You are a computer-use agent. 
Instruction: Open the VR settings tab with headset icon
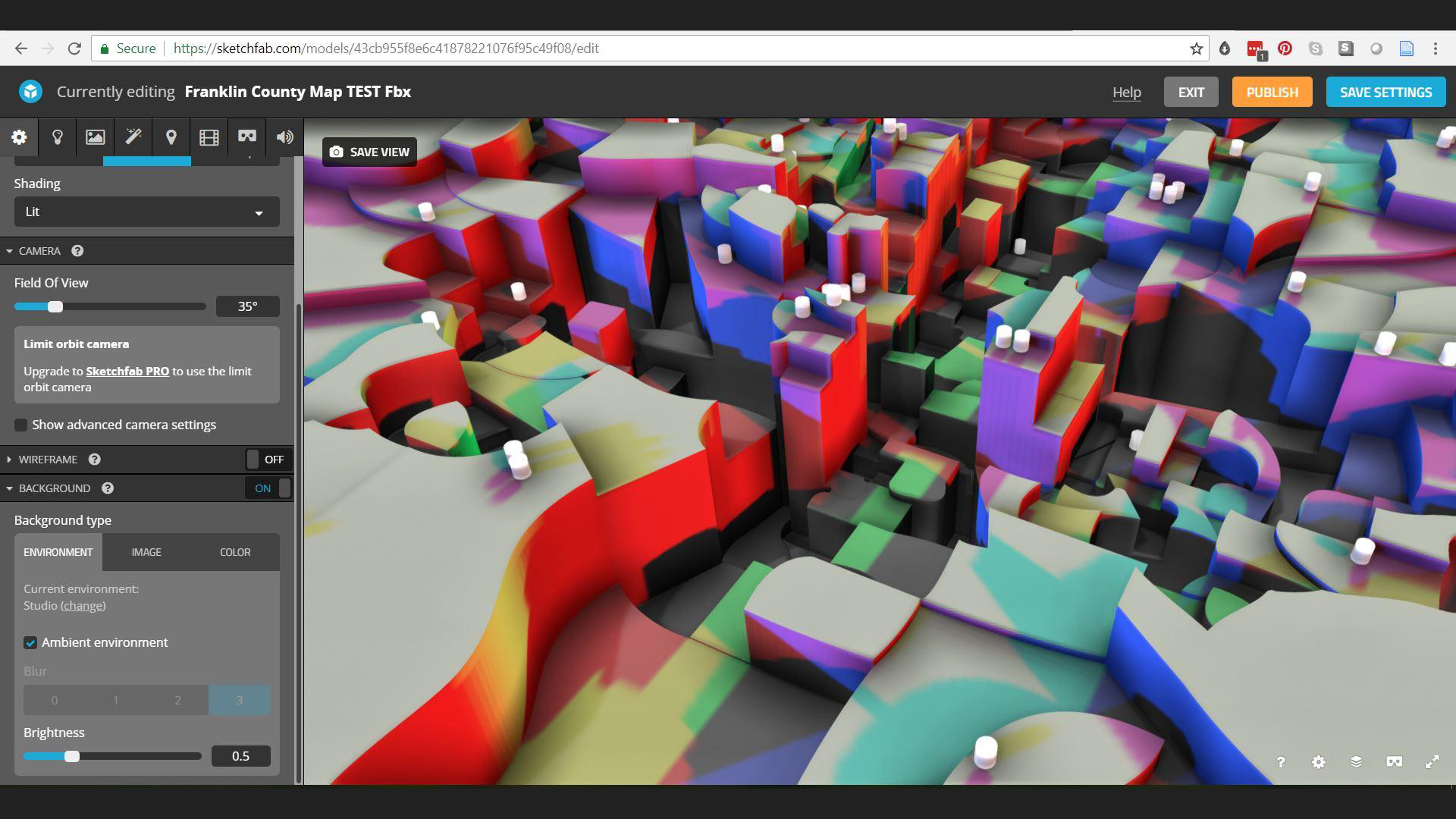click(x=247, y=137)
